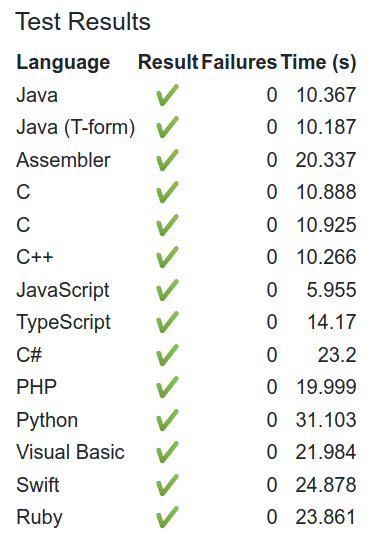Click the failures count 0 for Ruby

coord(272,517)
